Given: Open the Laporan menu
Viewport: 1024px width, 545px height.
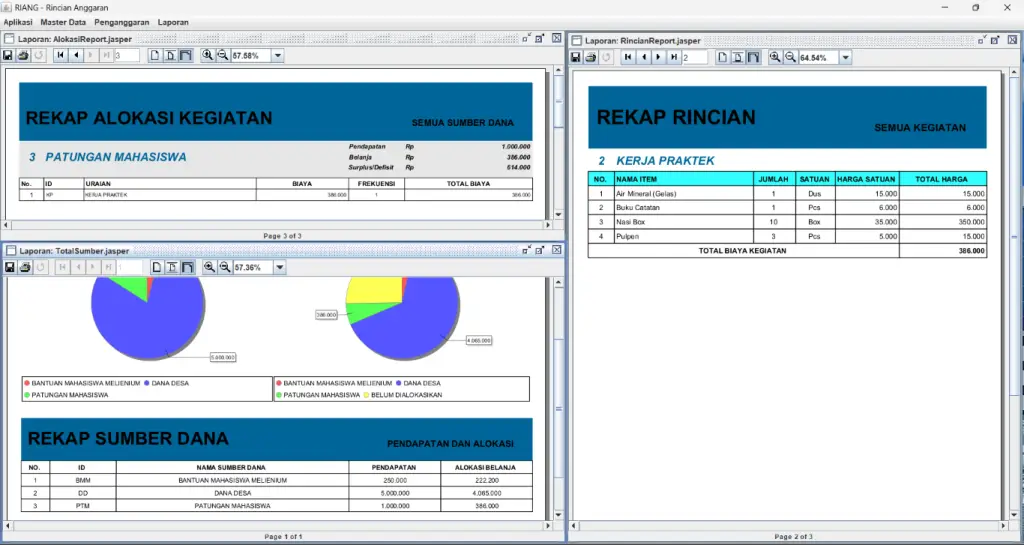Looking at the screenshot, I should [173, 22].
